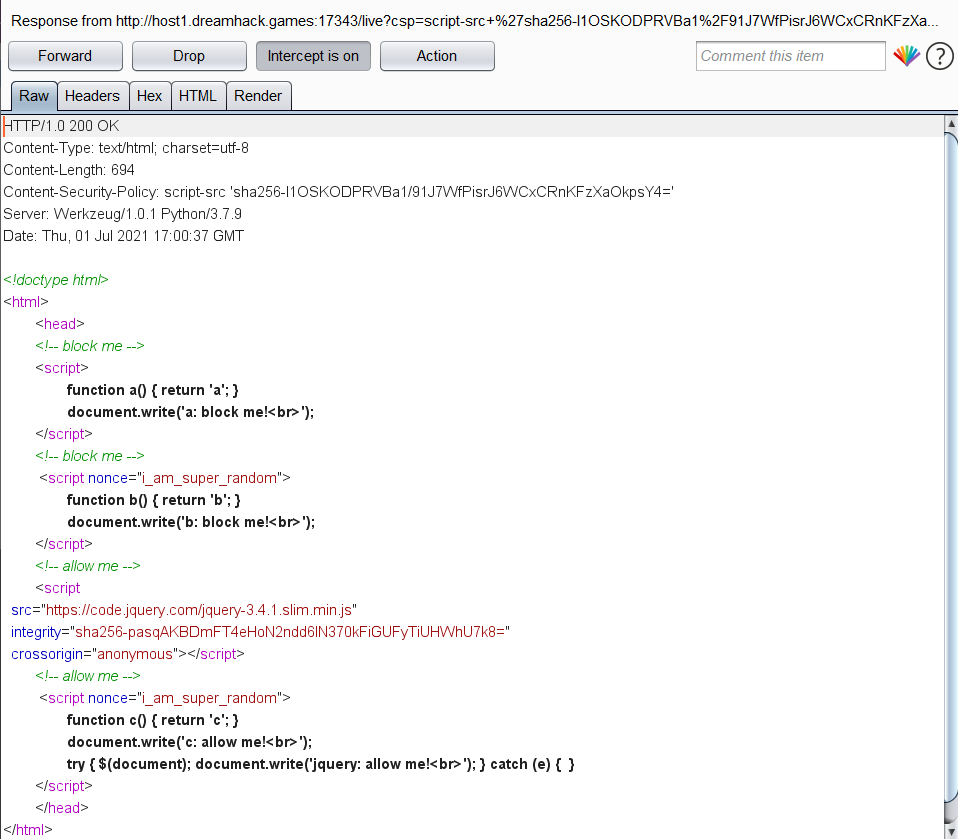Click the Content-Security-Policy header line
This screenshot has height=839, width=958.
click(338, 192)
